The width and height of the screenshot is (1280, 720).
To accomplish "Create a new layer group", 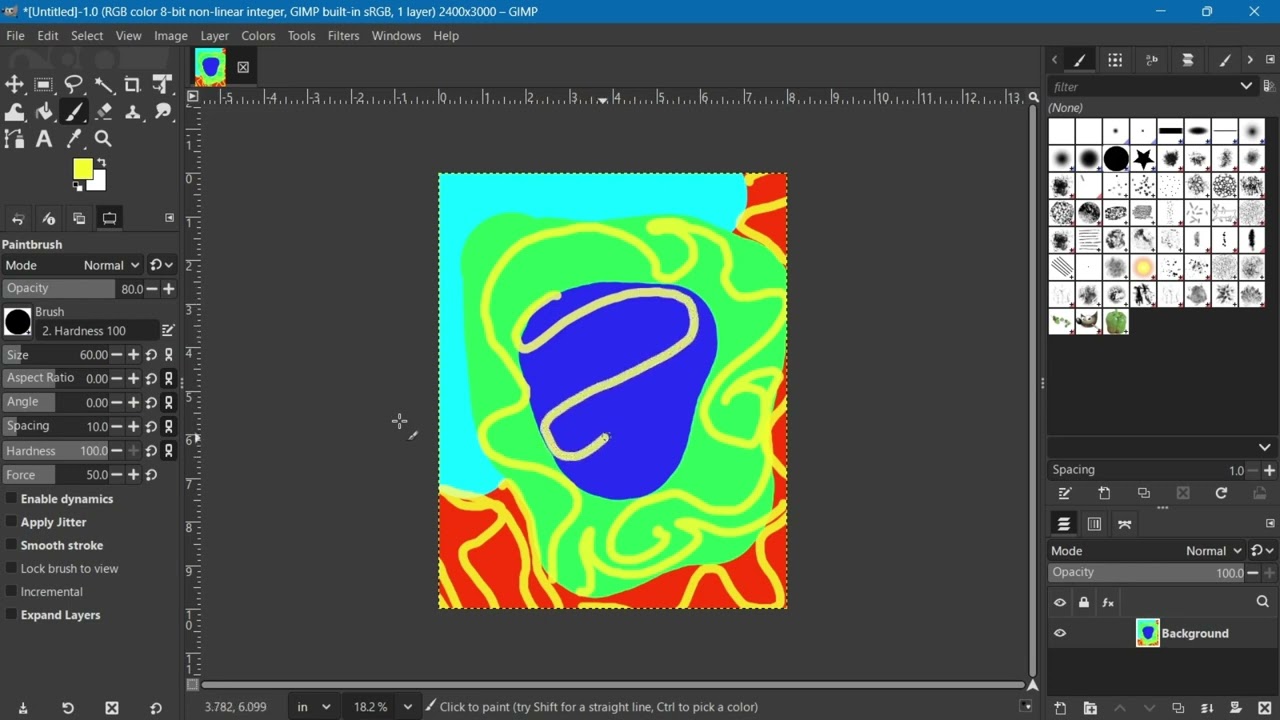I will [1090, 708].
